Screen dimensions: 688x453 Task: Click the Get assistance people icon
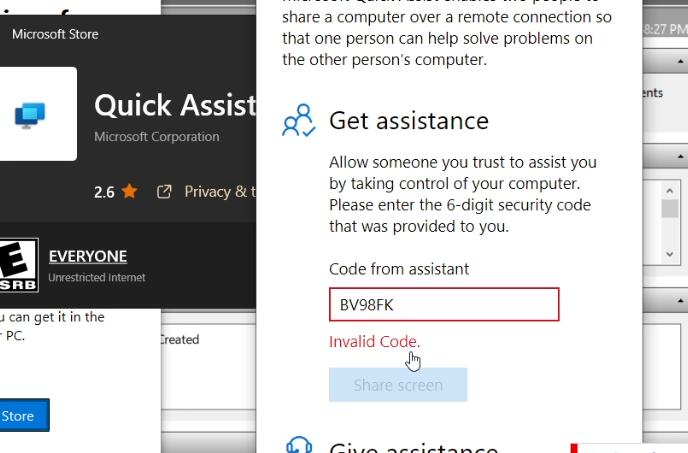(x=299, y=120)
